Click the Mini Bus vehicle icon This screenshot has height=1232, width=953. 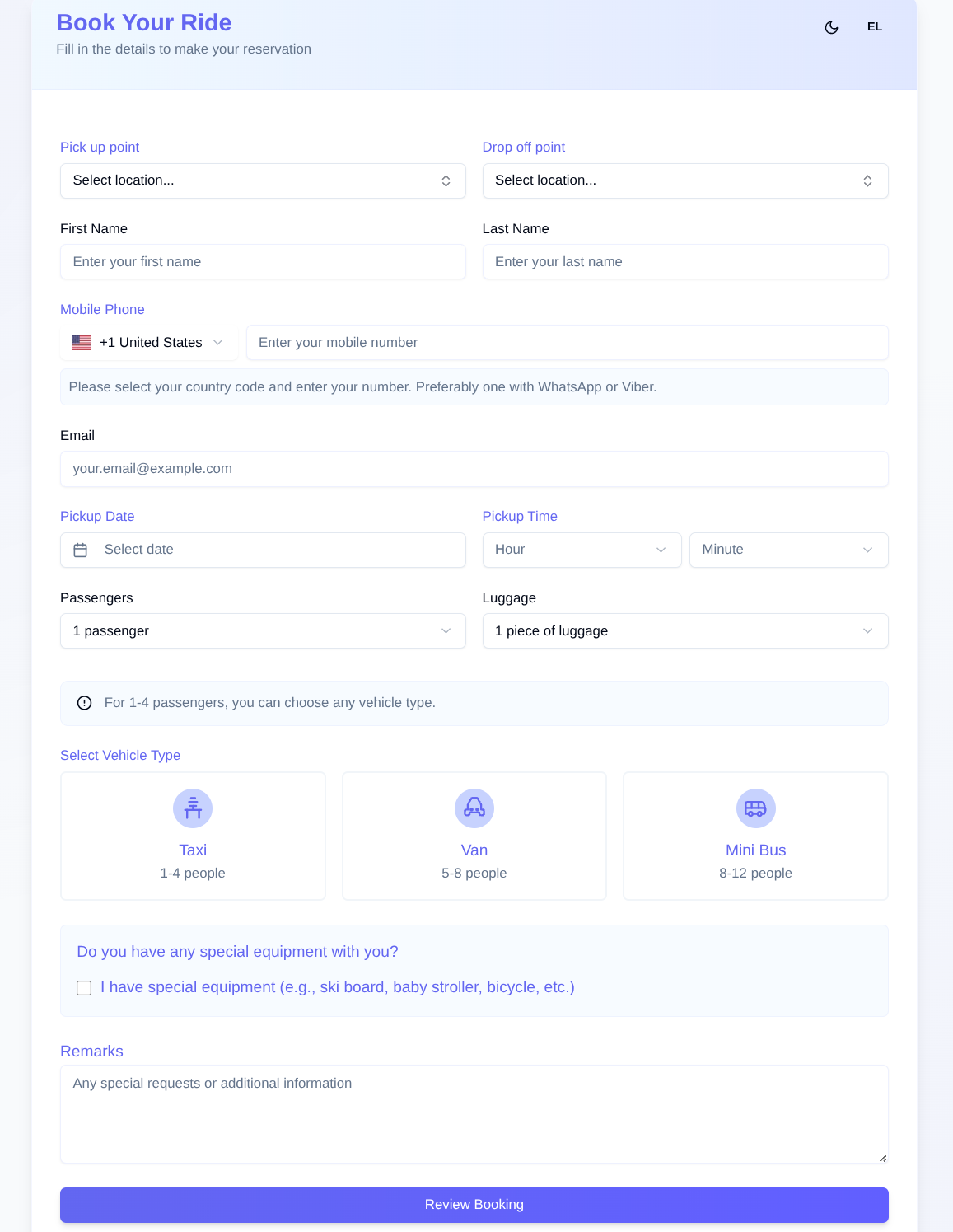pyautogui.click(x=755, y=808)
